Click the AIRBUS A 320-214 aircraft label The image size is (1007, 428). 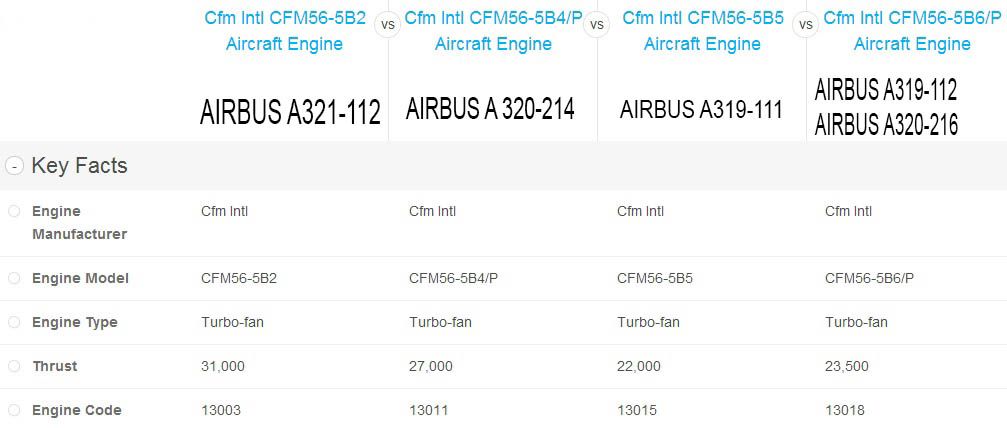coord(490,109)
